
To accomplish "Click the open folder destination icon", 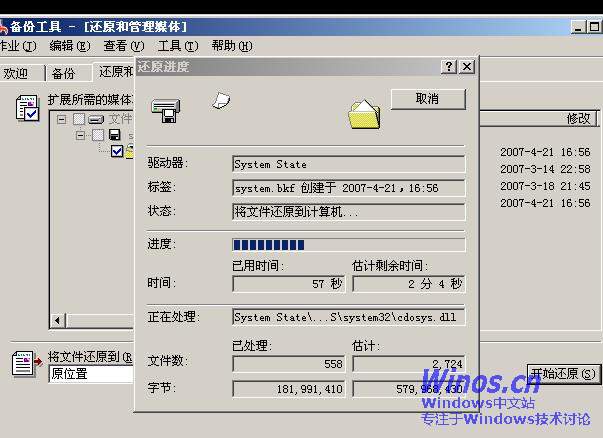I will 364,114.
